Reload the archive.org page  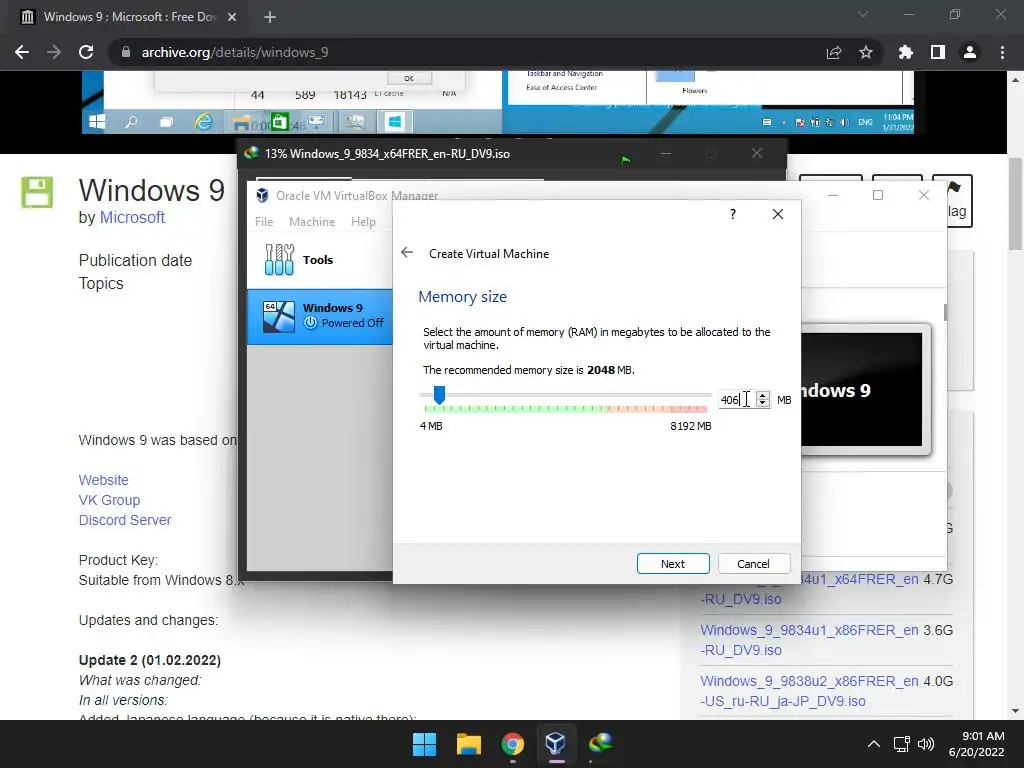point(86,52)
